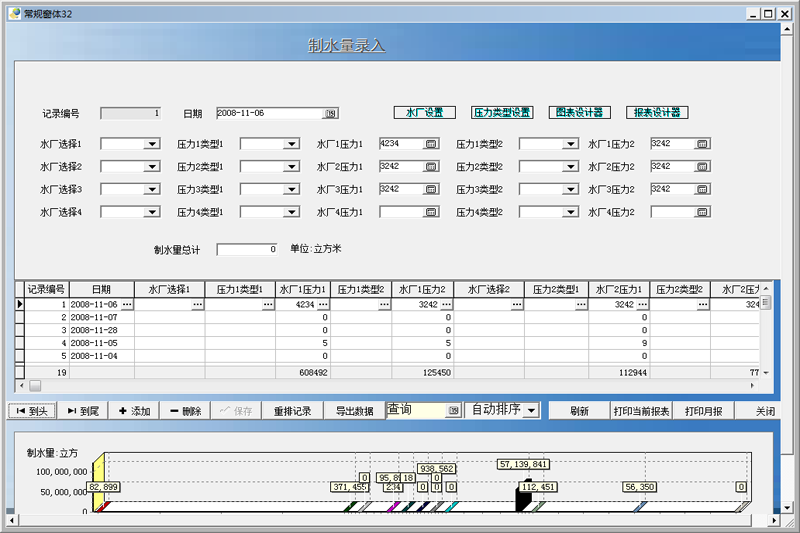Click the row selector for row 2

(x=19, y=317)
